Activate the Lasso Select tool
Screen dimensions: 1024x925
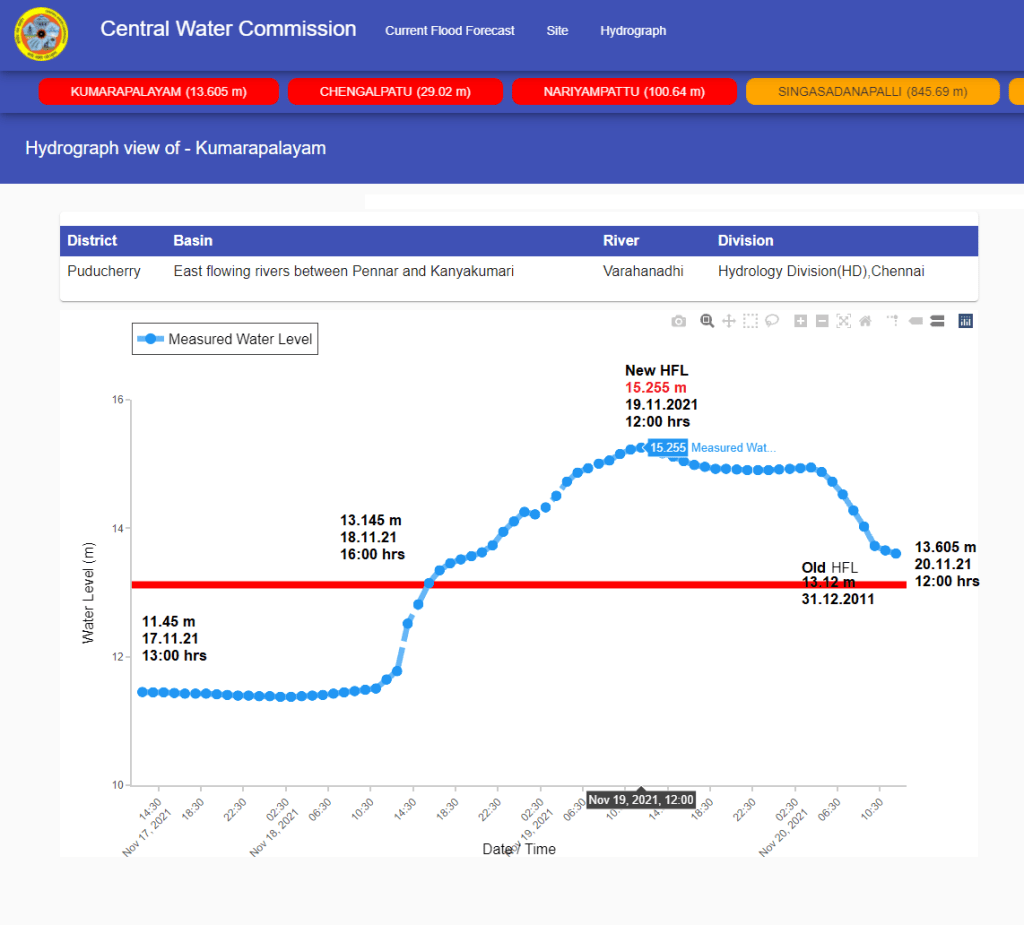click(772, 321)
